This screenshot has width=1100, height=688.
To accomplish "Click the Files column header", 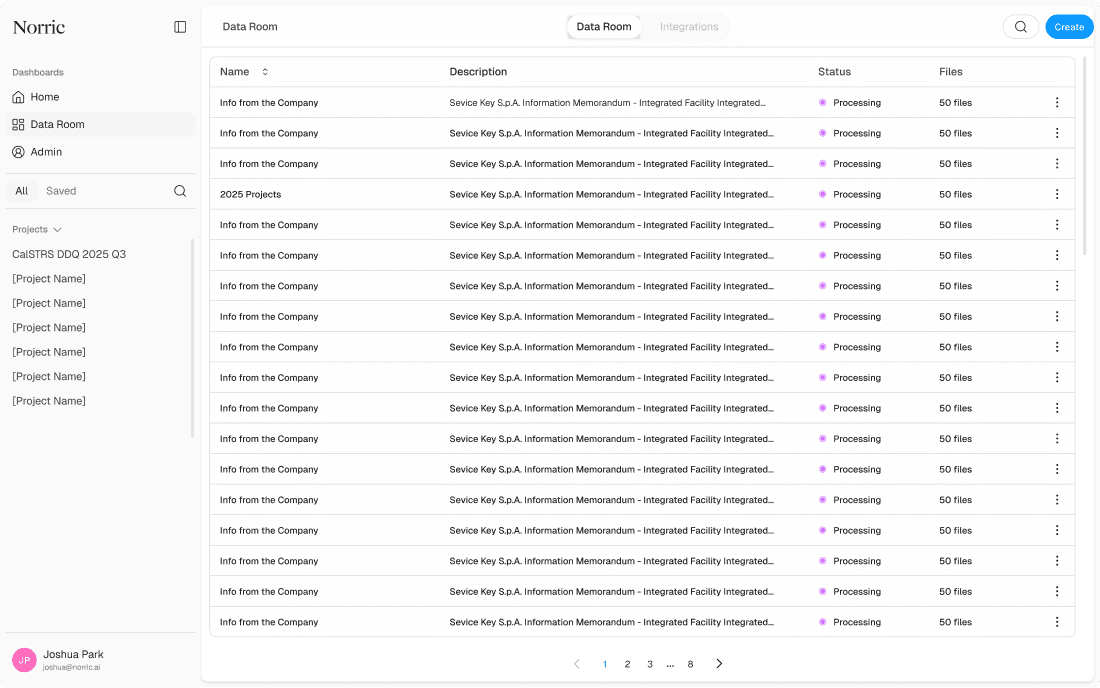I will click(x=951, y=72).
